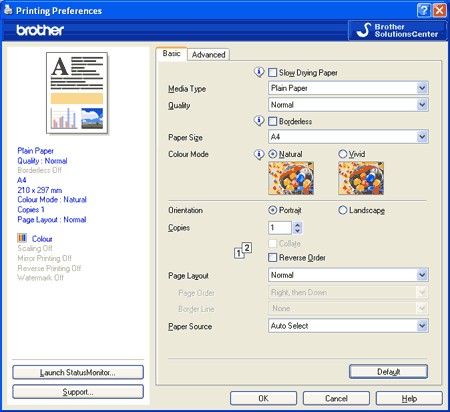Click the 'Borderless Off' summary text

40,170
